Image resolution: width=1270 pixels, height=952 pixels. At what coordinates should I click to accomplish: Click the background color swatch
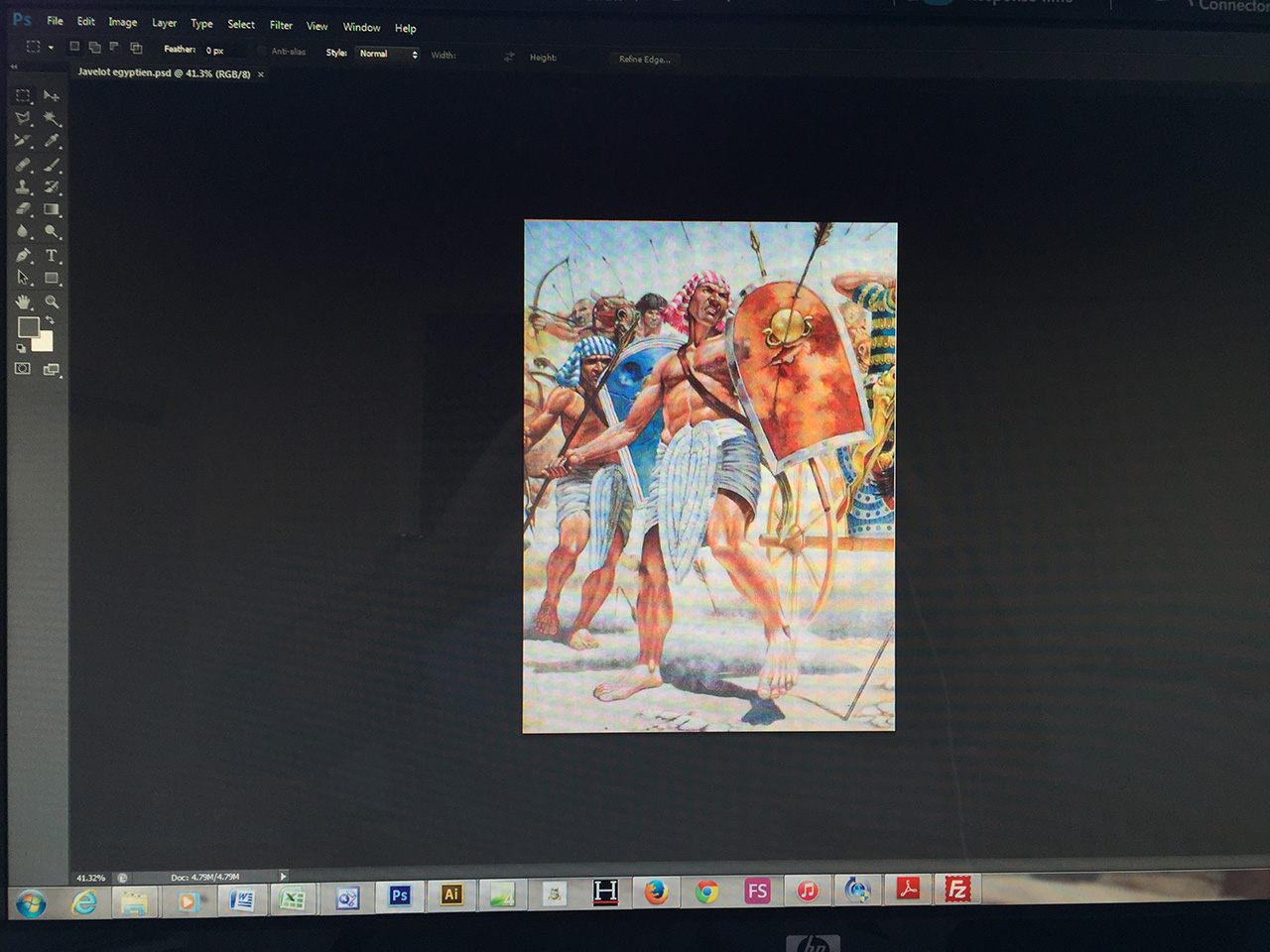(x=44, y=342)
